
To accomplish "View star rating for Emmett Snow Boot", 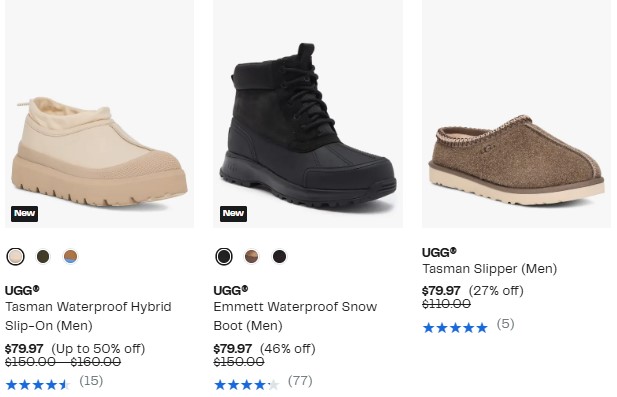I will tap(246, 384).
